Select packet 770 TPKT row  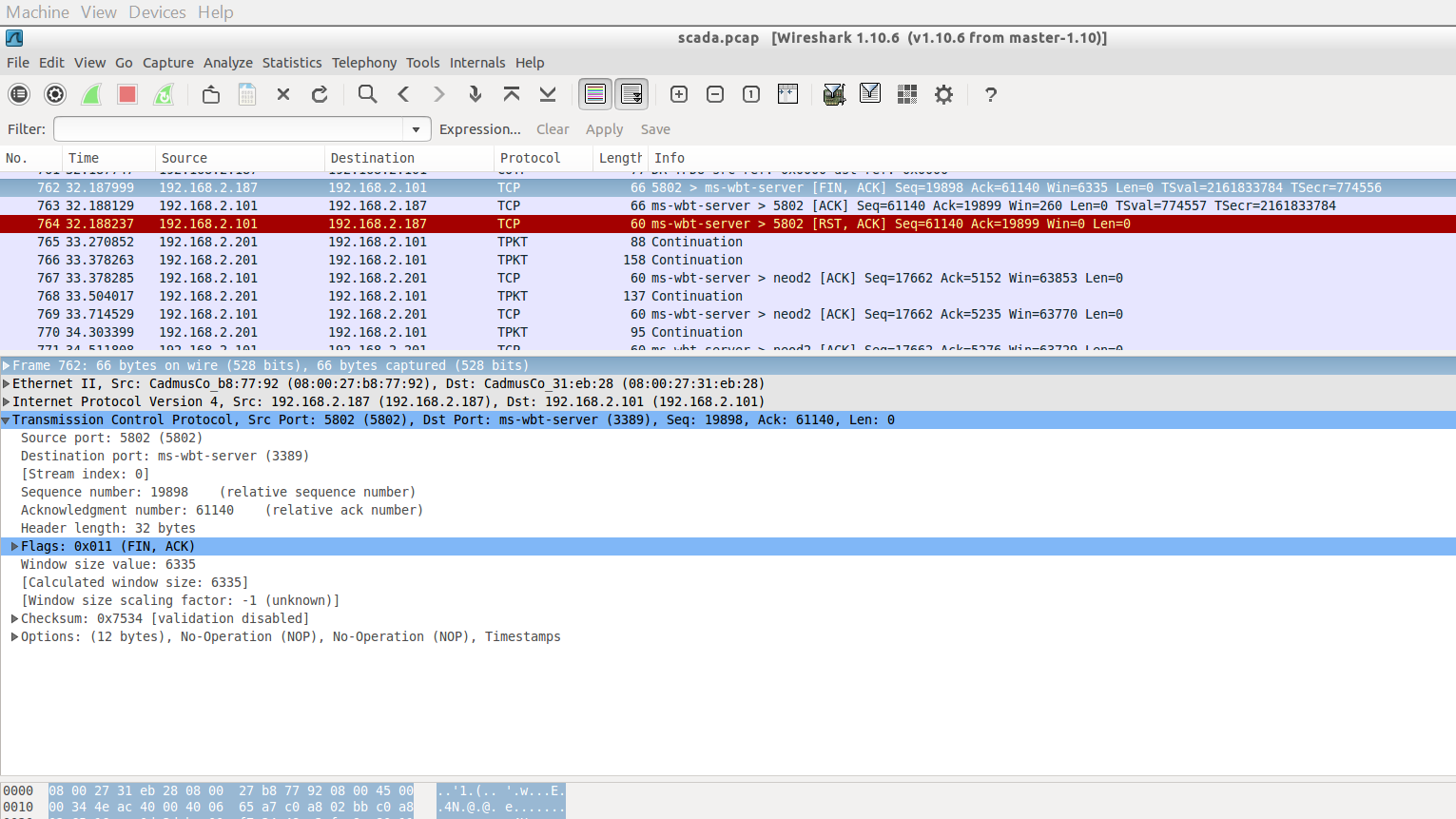728,332
